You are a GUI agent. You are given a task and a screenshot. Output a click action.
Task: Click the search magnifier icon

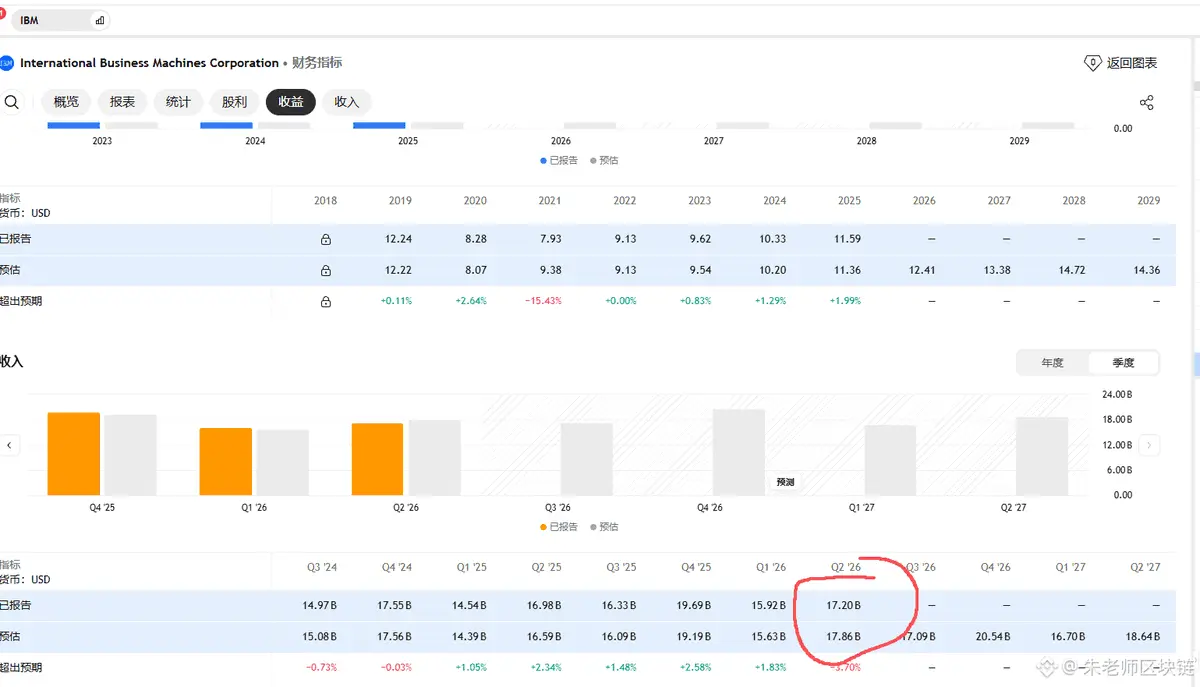pyautogui.click(x=12, y=102)
